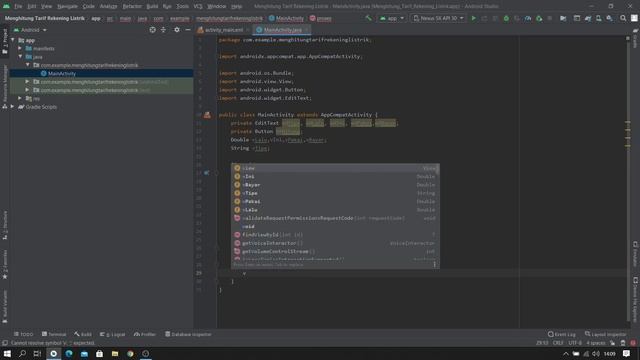Click the override gutter icon
The width and height of the screenshot is (640, 360).
(x=207, y=173)
